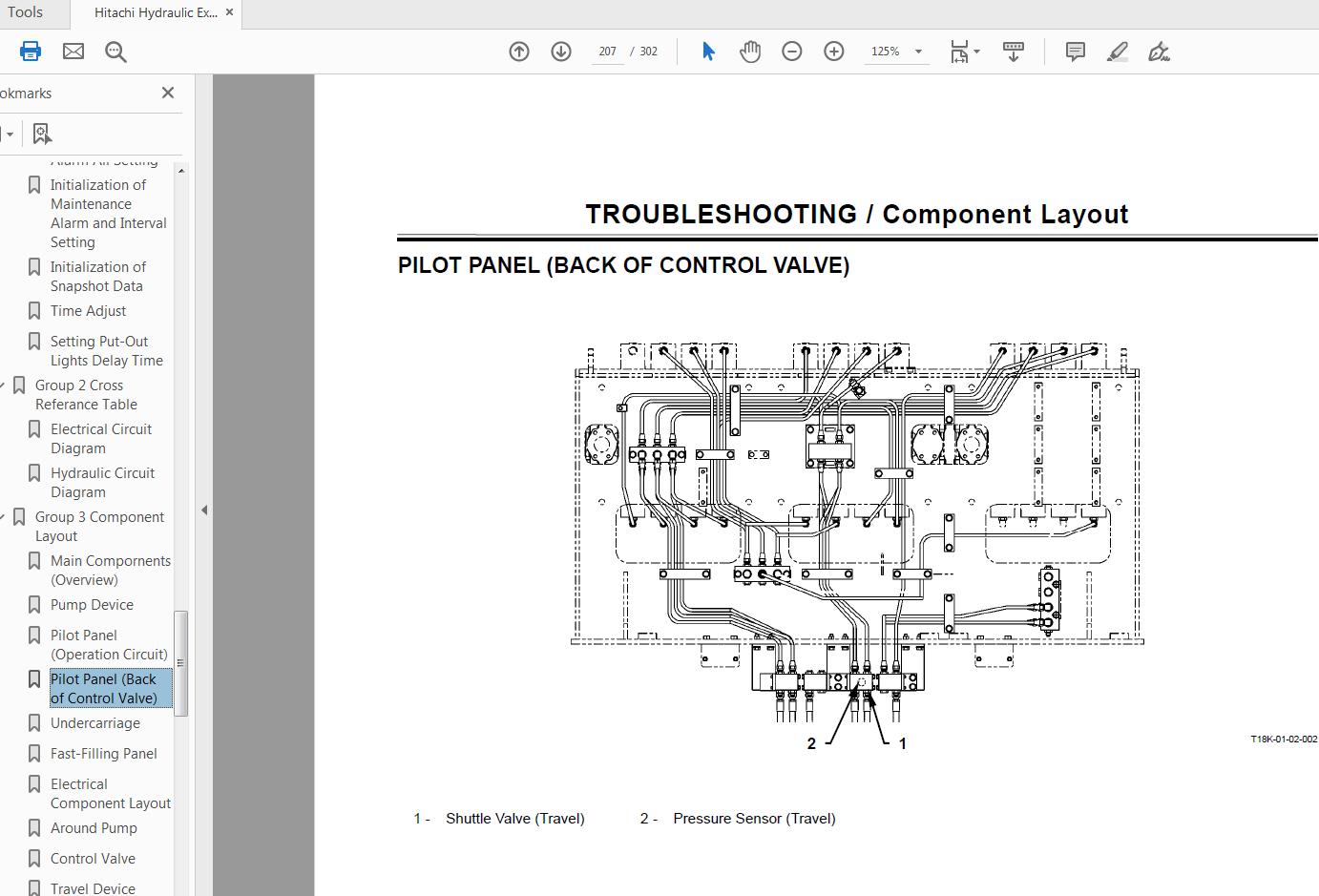The width and height of the screenshot is (1319, 896).
Task: Select the Highlight text pen tool
Action: coord(1118,52)
